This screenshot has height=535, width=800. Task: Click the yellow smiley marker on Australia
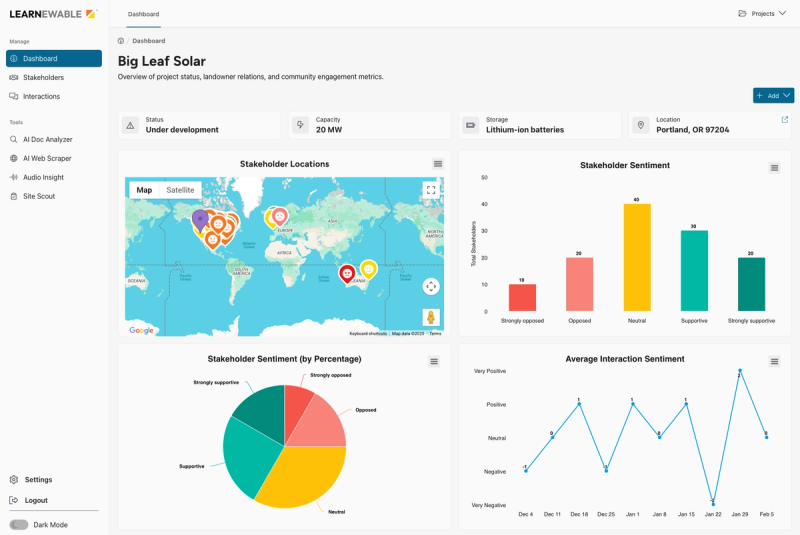[x=368, y=269]
